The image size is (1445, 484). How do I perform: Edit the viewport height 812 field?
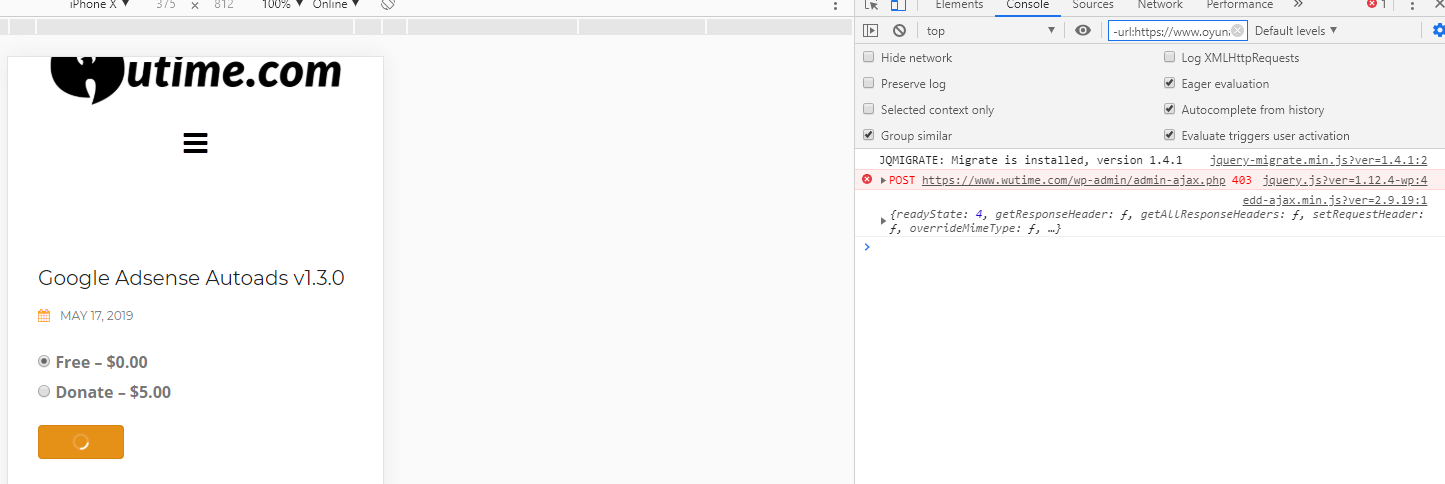[224, 5]
